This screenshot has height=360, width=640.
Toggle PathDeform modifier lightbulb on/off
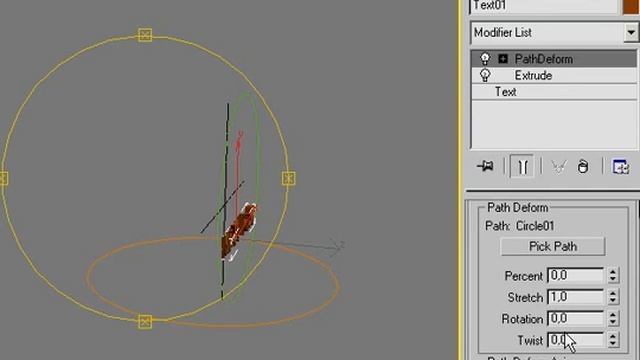pos(485,59)
